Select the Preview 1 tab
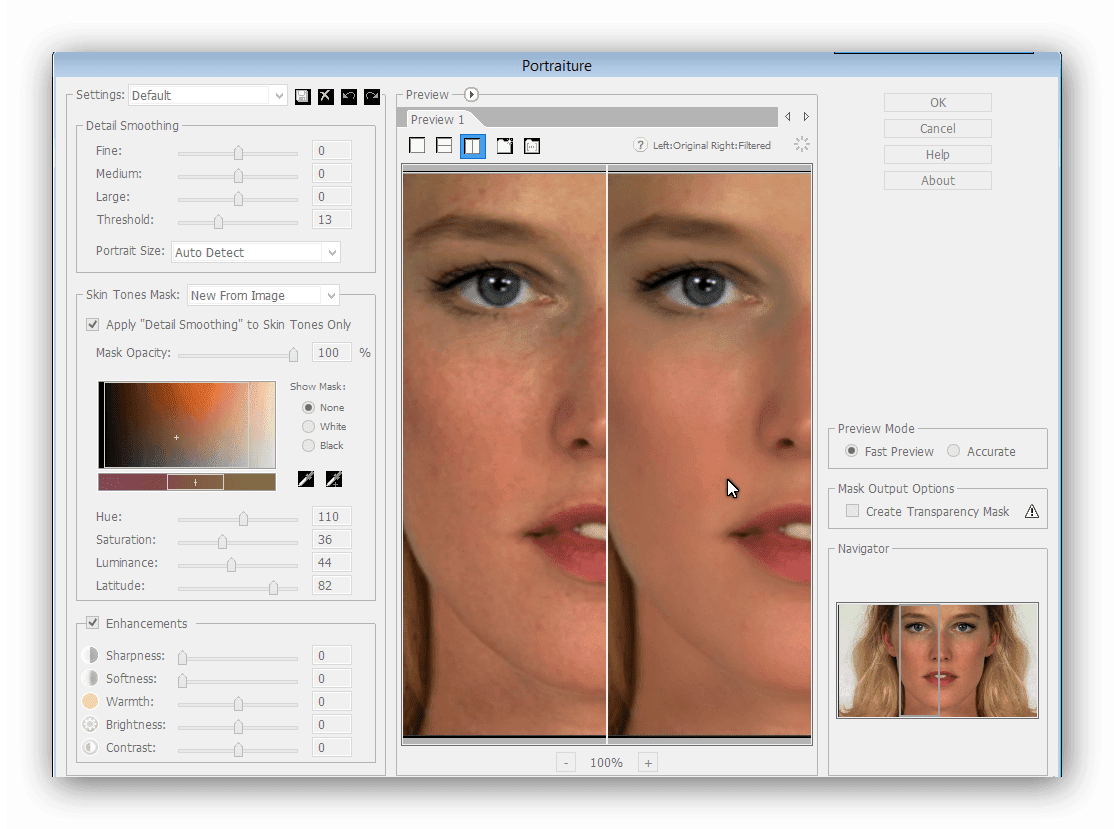 (x=437, y=119)
